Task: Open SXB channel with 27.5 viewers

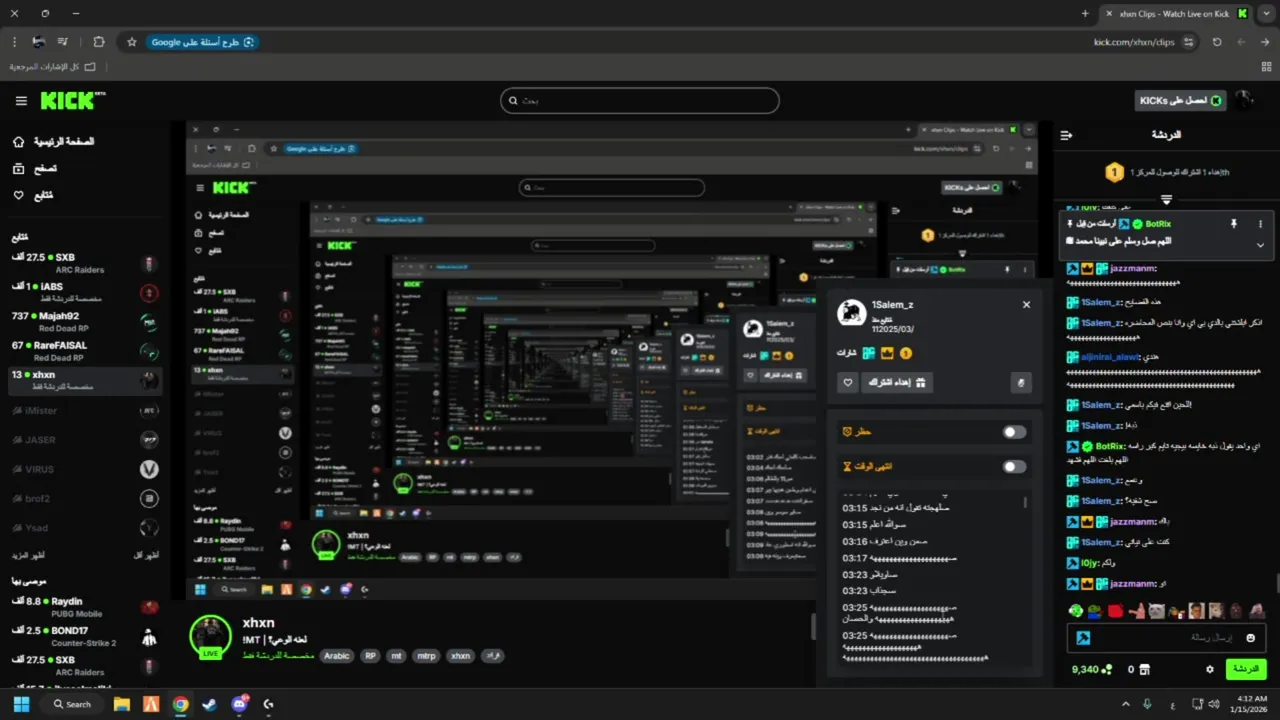Action: (x=84, y=263)
